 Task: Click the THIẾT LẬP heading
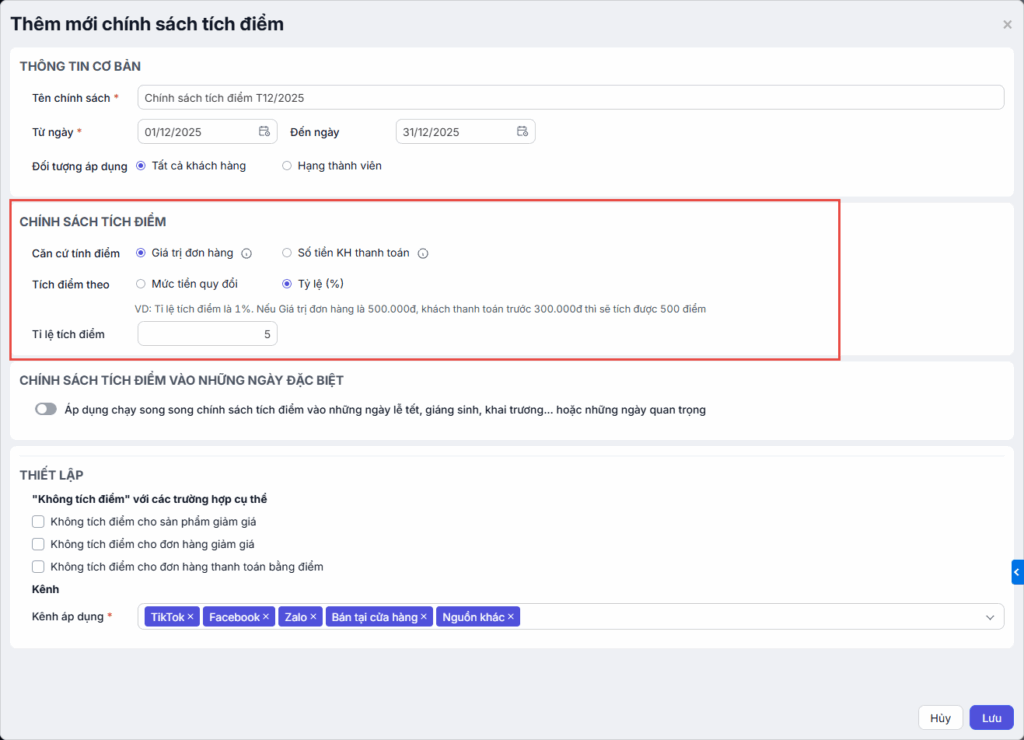[x=52, y=475]
